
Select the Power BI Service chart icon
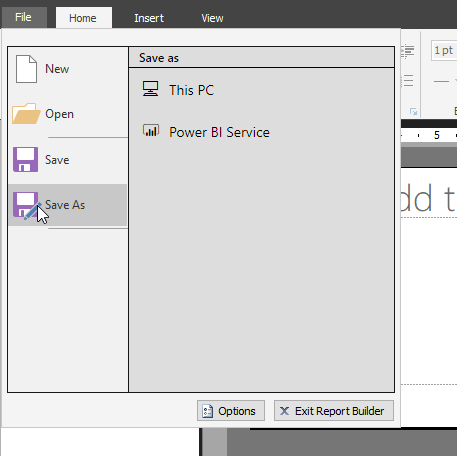(151, 131)
